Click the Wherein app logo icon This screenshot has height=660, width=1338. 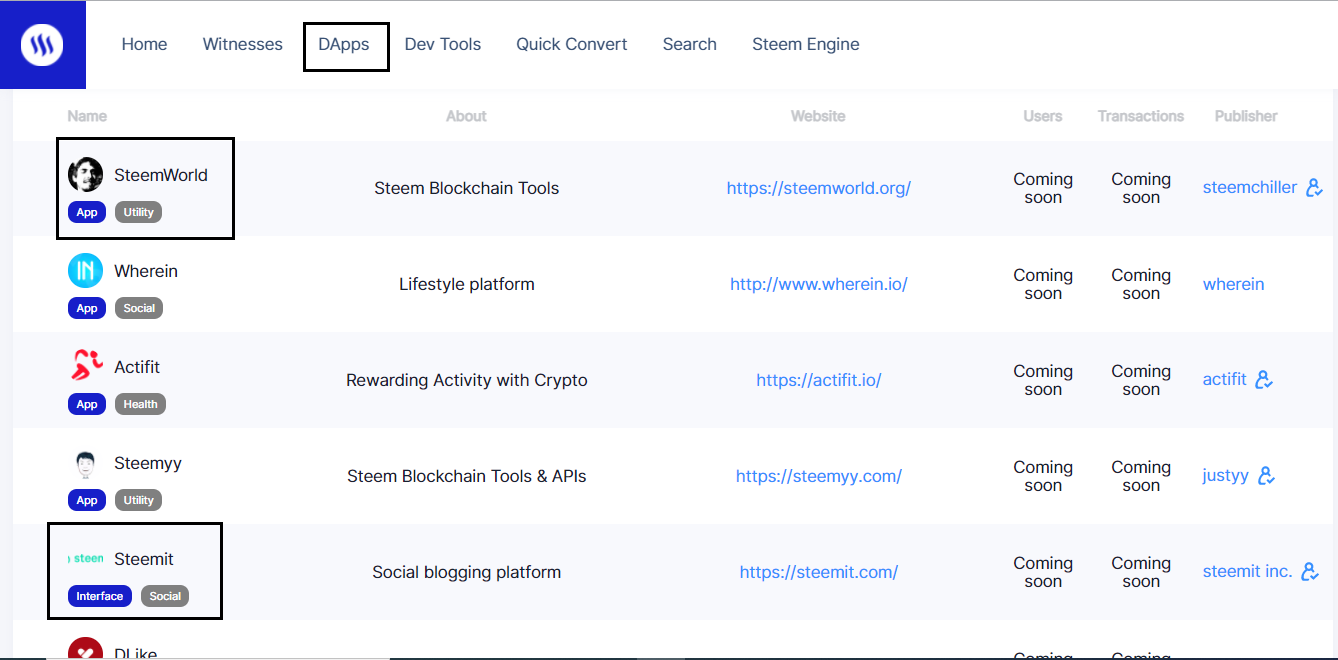(85, 271)
